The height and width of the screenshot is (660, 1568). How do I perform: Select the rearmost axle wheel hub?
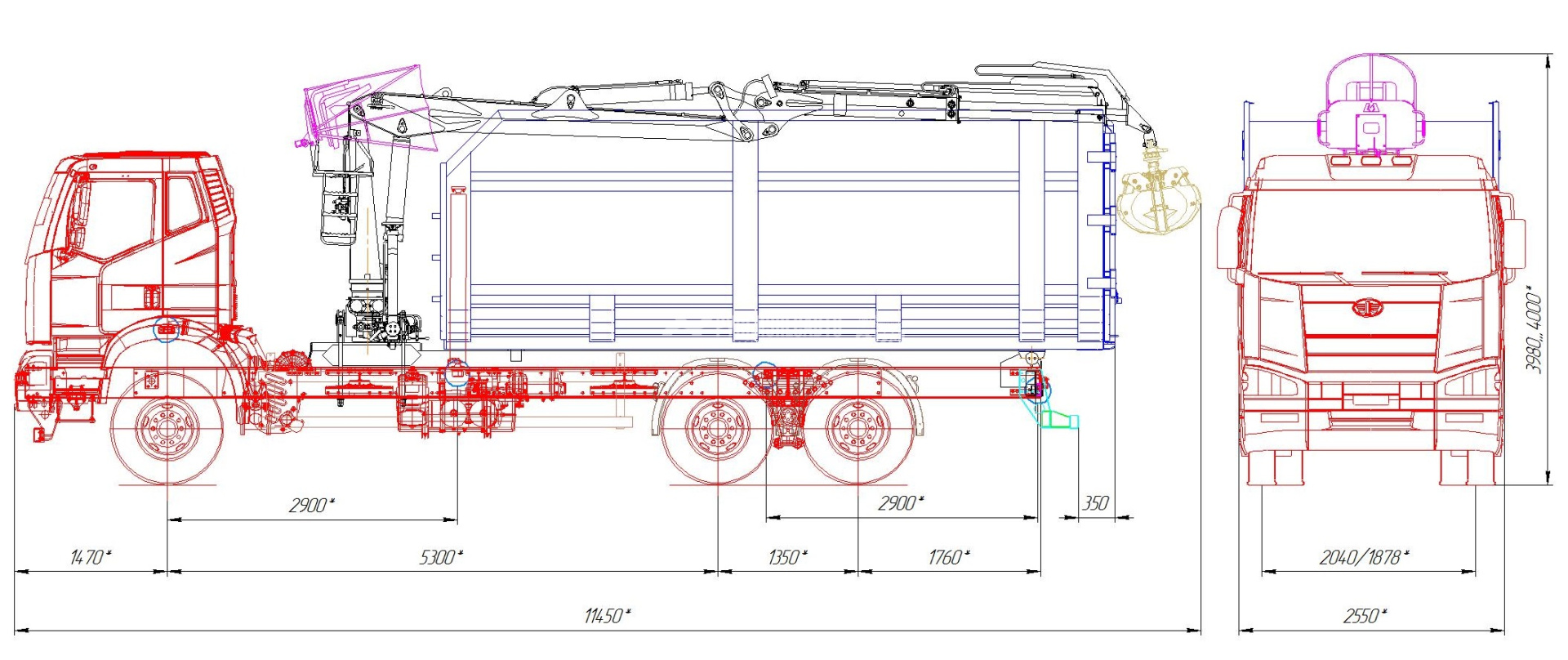pyautogui.click(x=857, y=428)
